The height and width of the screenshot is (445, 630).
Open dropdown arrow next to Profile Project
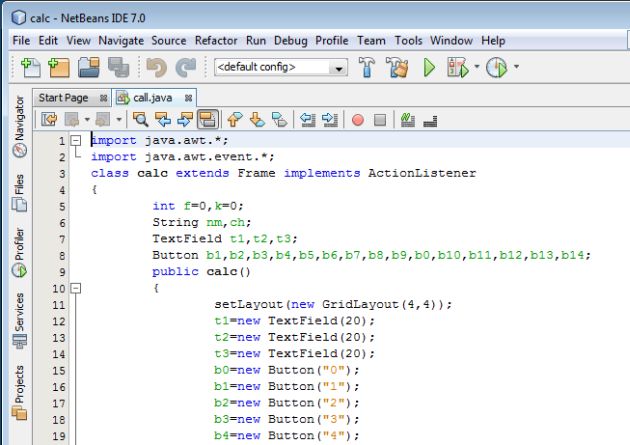(516, 67)
